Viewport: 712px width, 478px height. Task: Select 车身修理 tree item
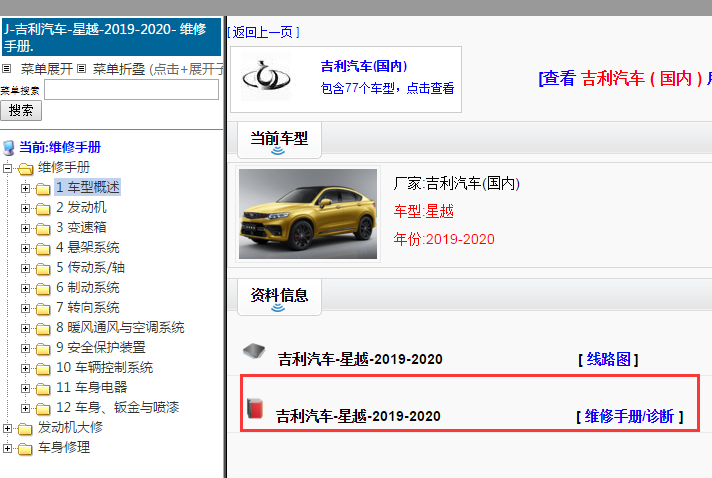click(64, 447)
